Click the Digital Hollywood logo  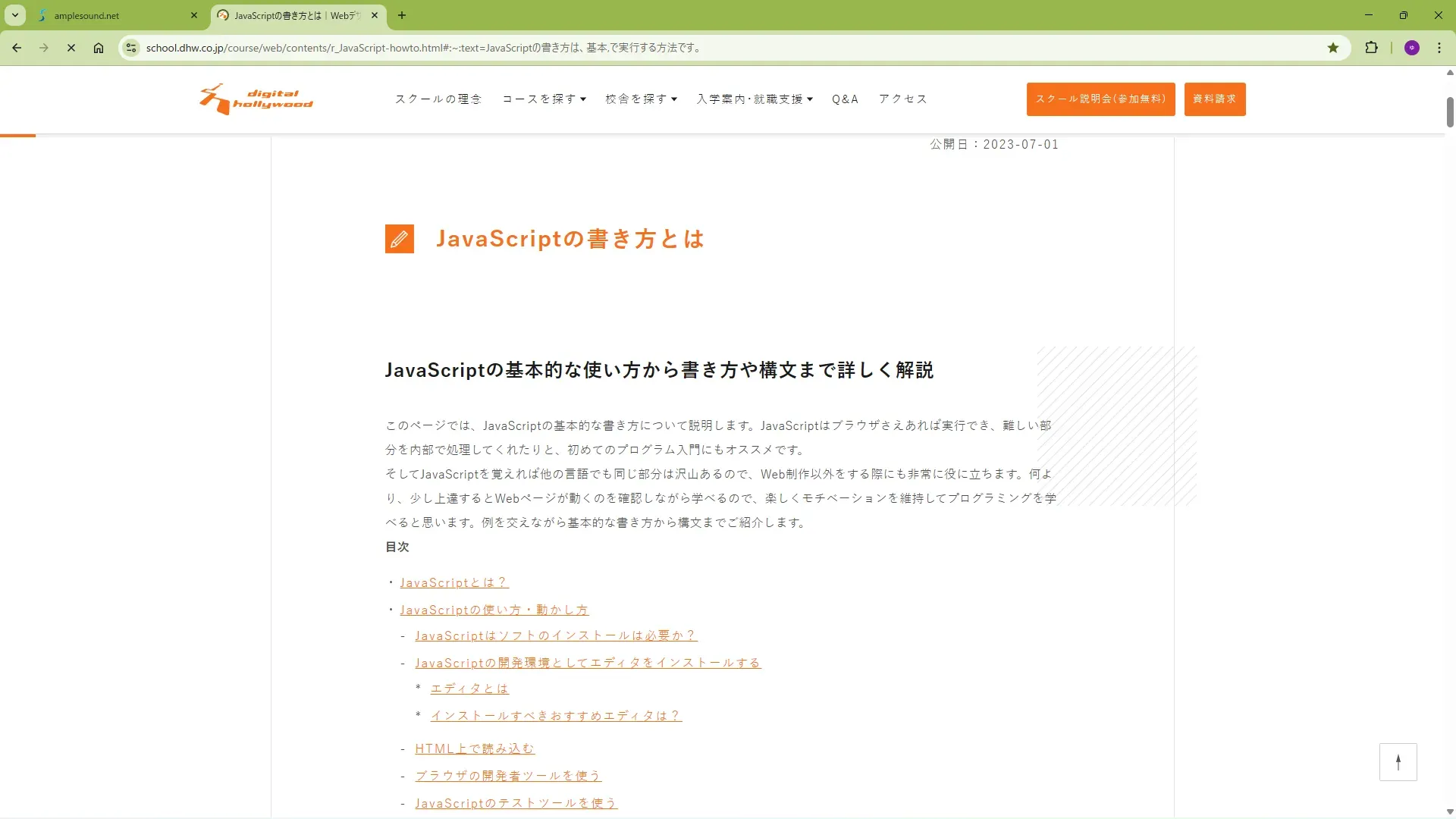pyautogui.click(x=256, y=99)
